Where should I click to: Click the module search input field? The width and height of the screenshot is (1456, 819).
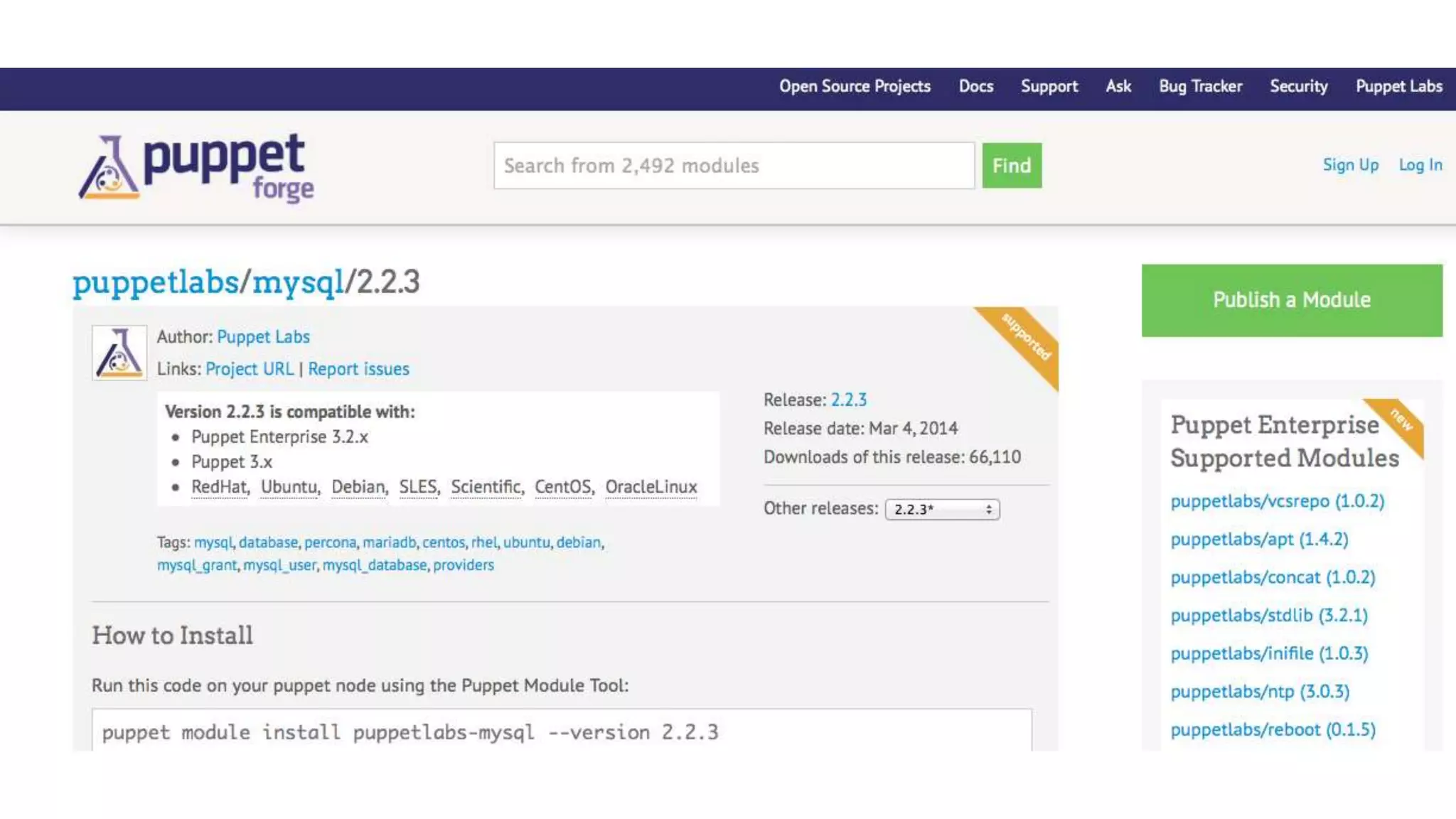[x=734, y=166]
